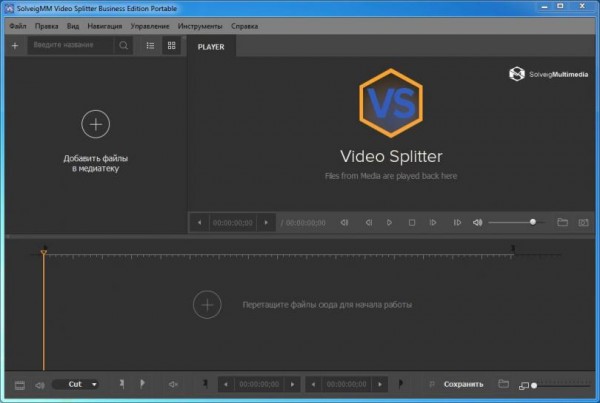The height and width of the screenshot is (403, 600).
Task: Close the Video Splitter window
Action: click(582, 6)
